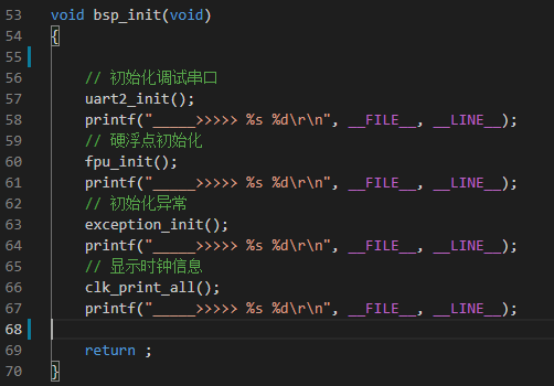The image size is (554, 386).
Task: Click the void return type on line 53
Action: [x=67, y=15]
